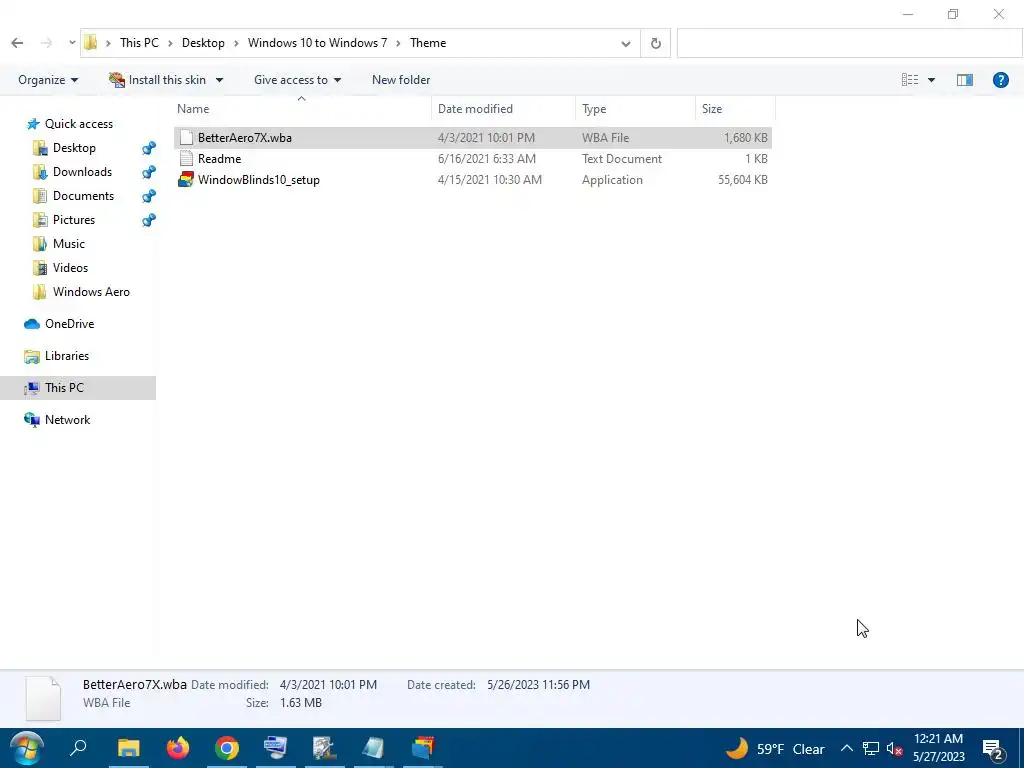Click the BetterAero7X.wba file icon

[x=186, y=138]
